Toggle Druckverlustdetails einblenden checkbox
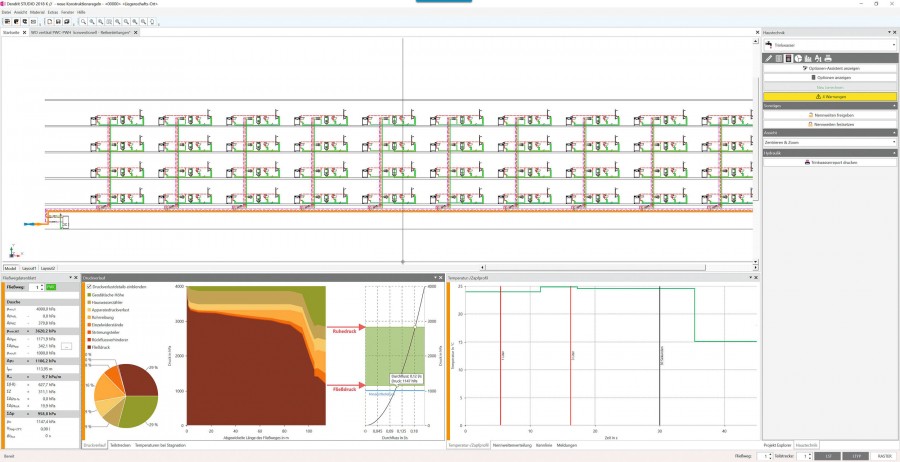The height and width of the screenshot is (462, 900). [x=88, y=286]
